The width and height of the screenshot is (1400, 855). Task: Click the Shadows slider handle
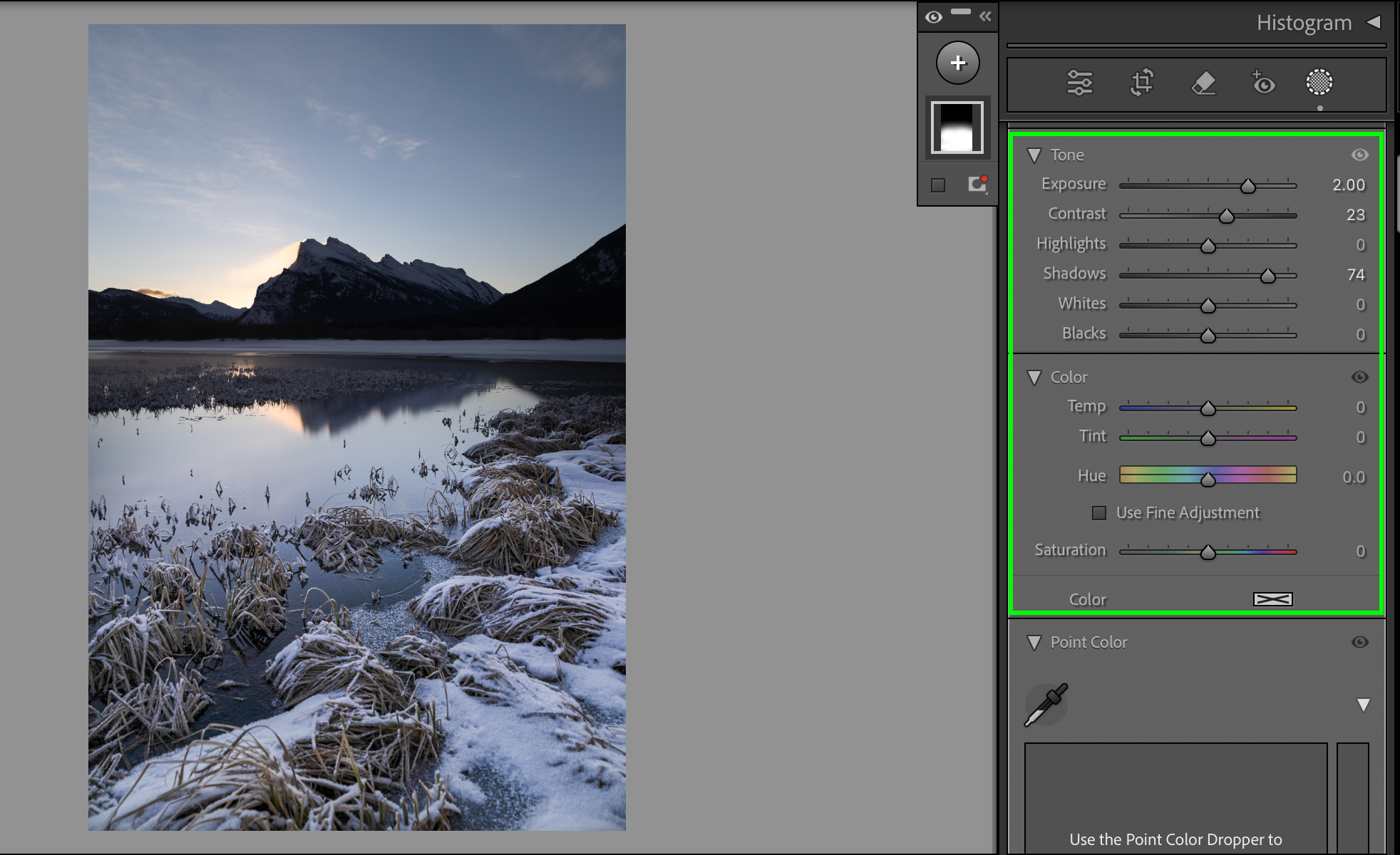pos(1267,276)
